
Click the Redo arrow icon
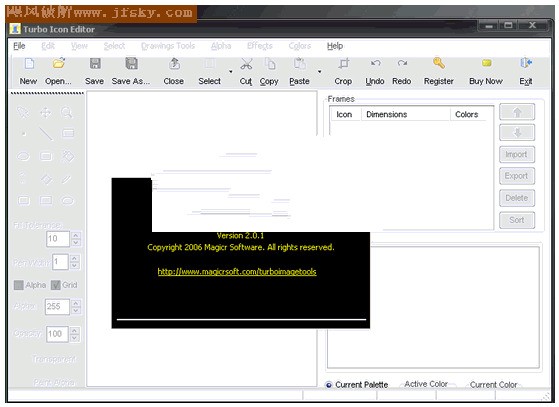click(x=402, y=63)
